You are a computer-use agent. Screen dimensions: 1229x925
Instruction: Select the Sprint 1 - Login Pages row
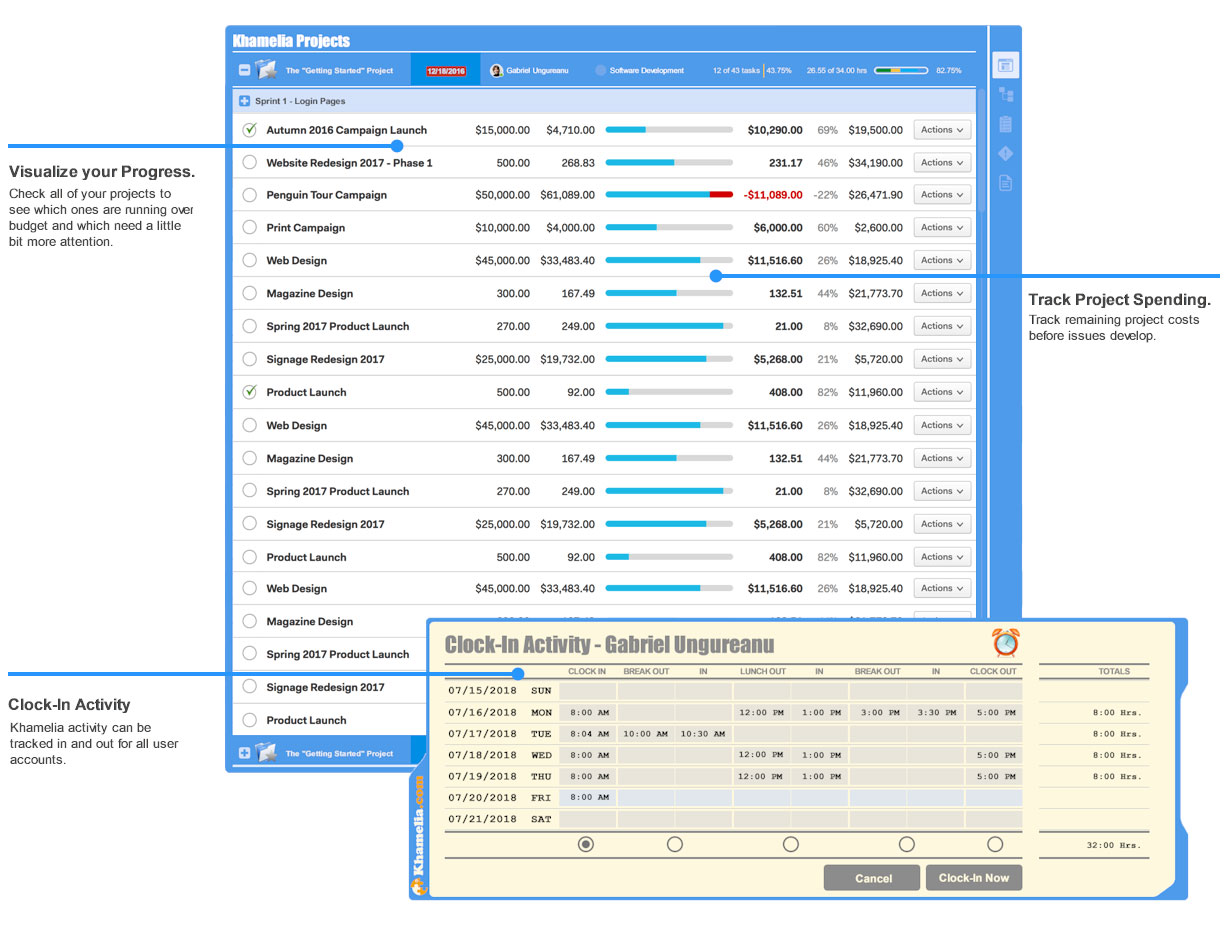604,101
